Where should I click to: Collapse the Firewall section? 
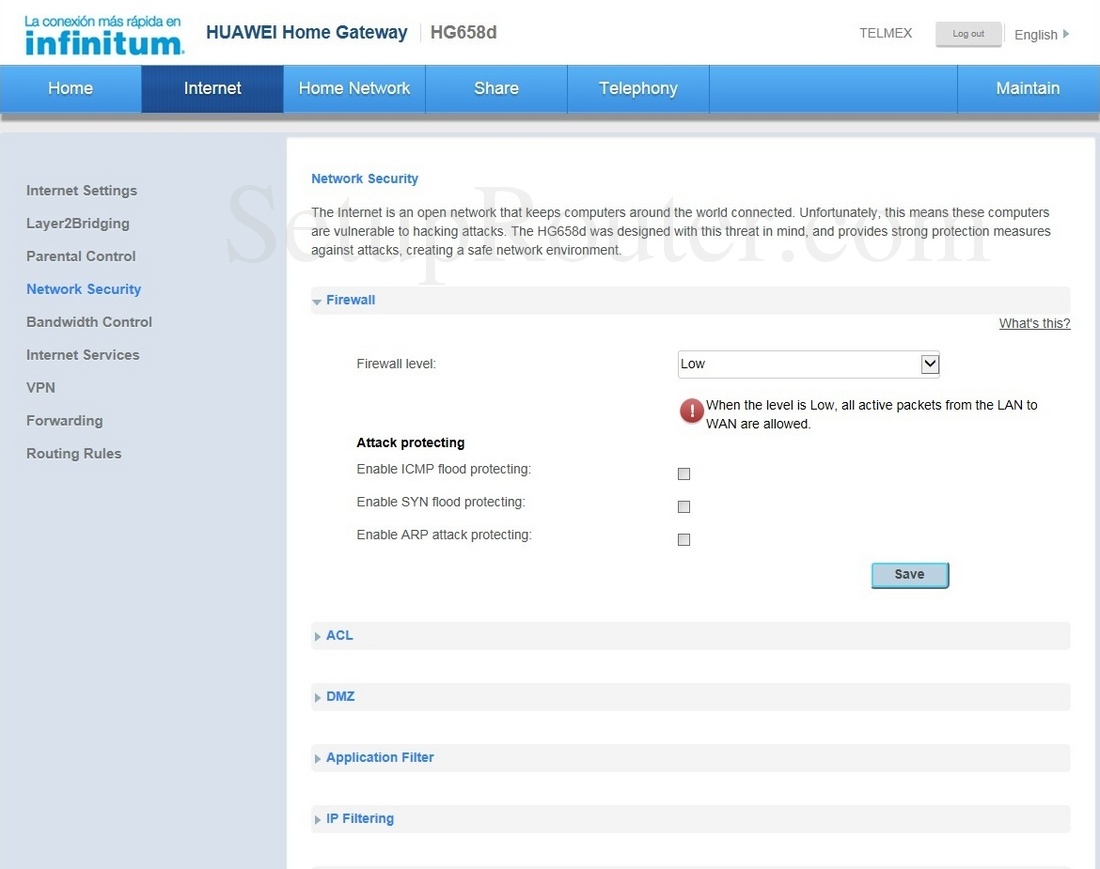[350, 300]
